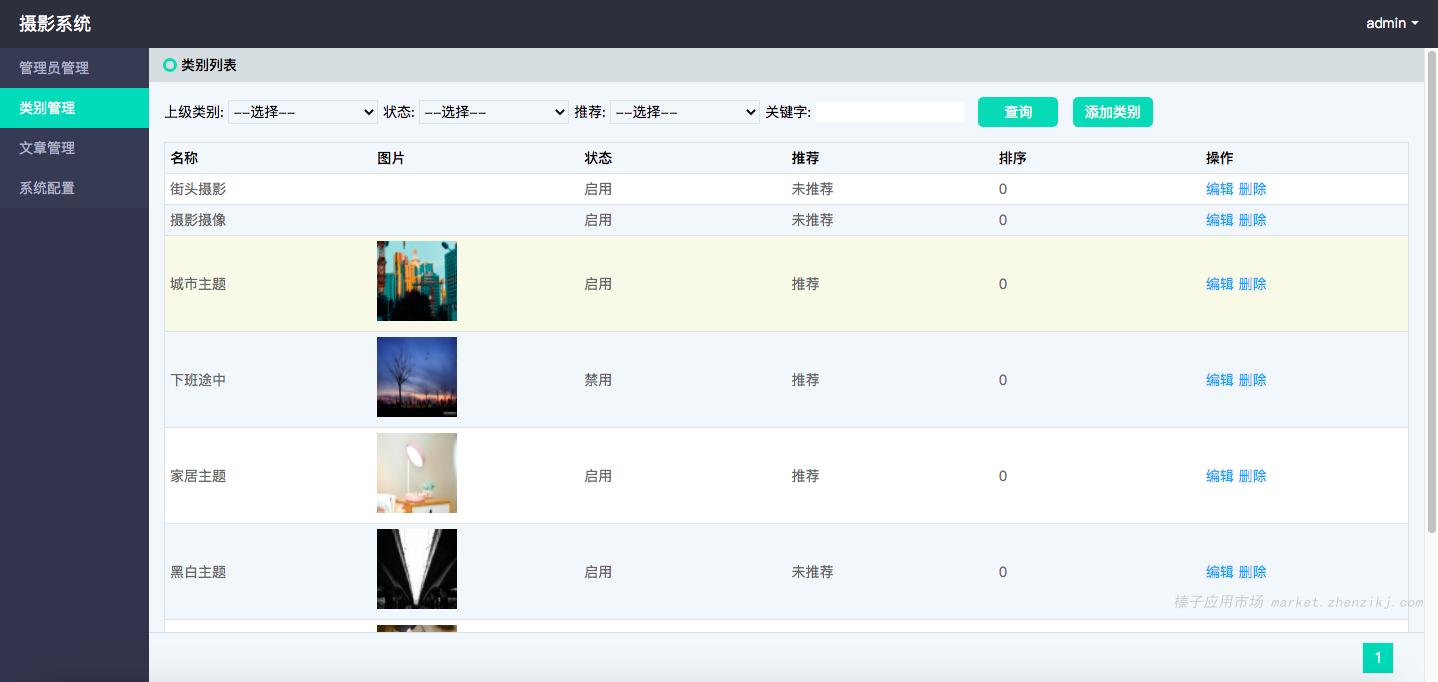Expand the 上级类别 select dropdown
Image resolution: width=1438 pixels, height=682 pixels.
[302, 112]
